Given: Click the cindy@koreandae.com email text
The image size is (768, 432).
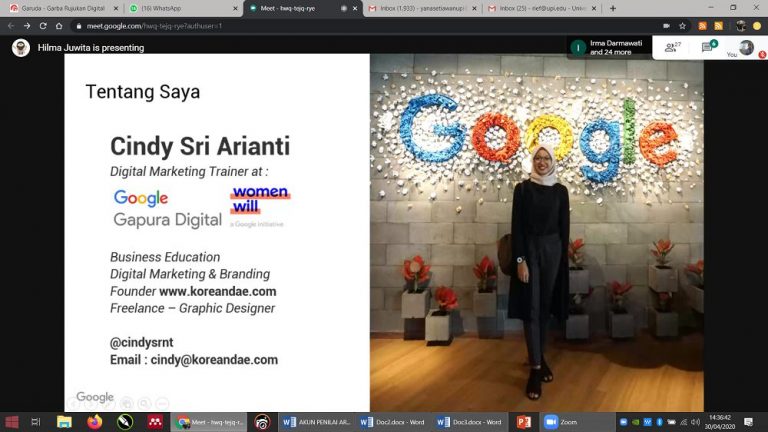Looking at the screenshot, I should 214,360.
